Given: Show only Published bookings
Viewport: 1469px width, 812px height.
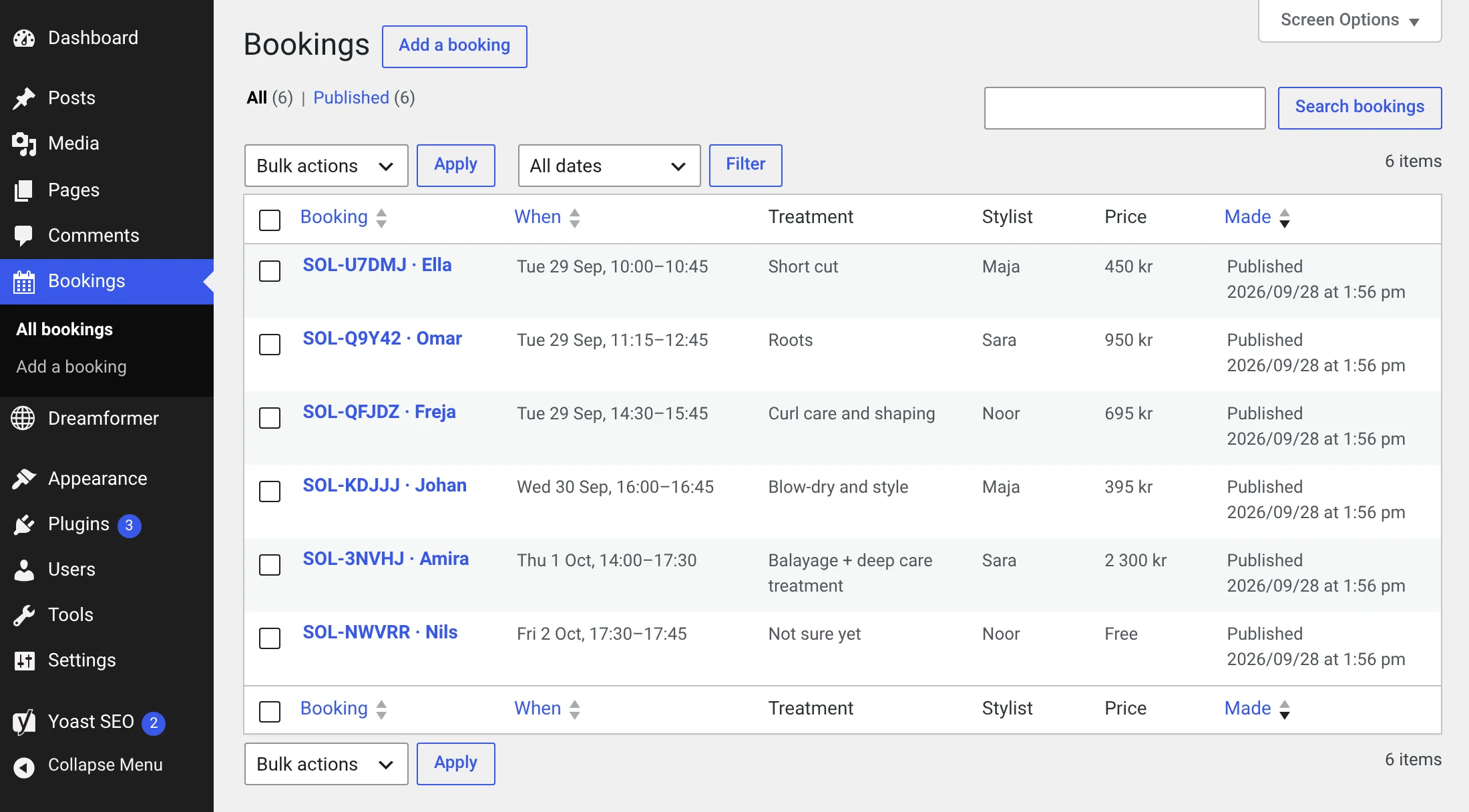Looking at the screenshot, I should click(x=351, y=97).
